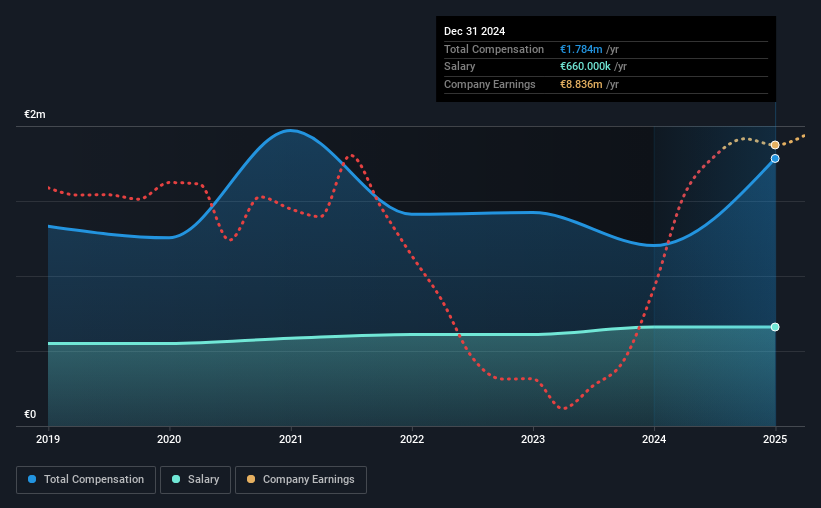Click the €8.836m company earnings value
Screen dimensions: 821x508
581,84
